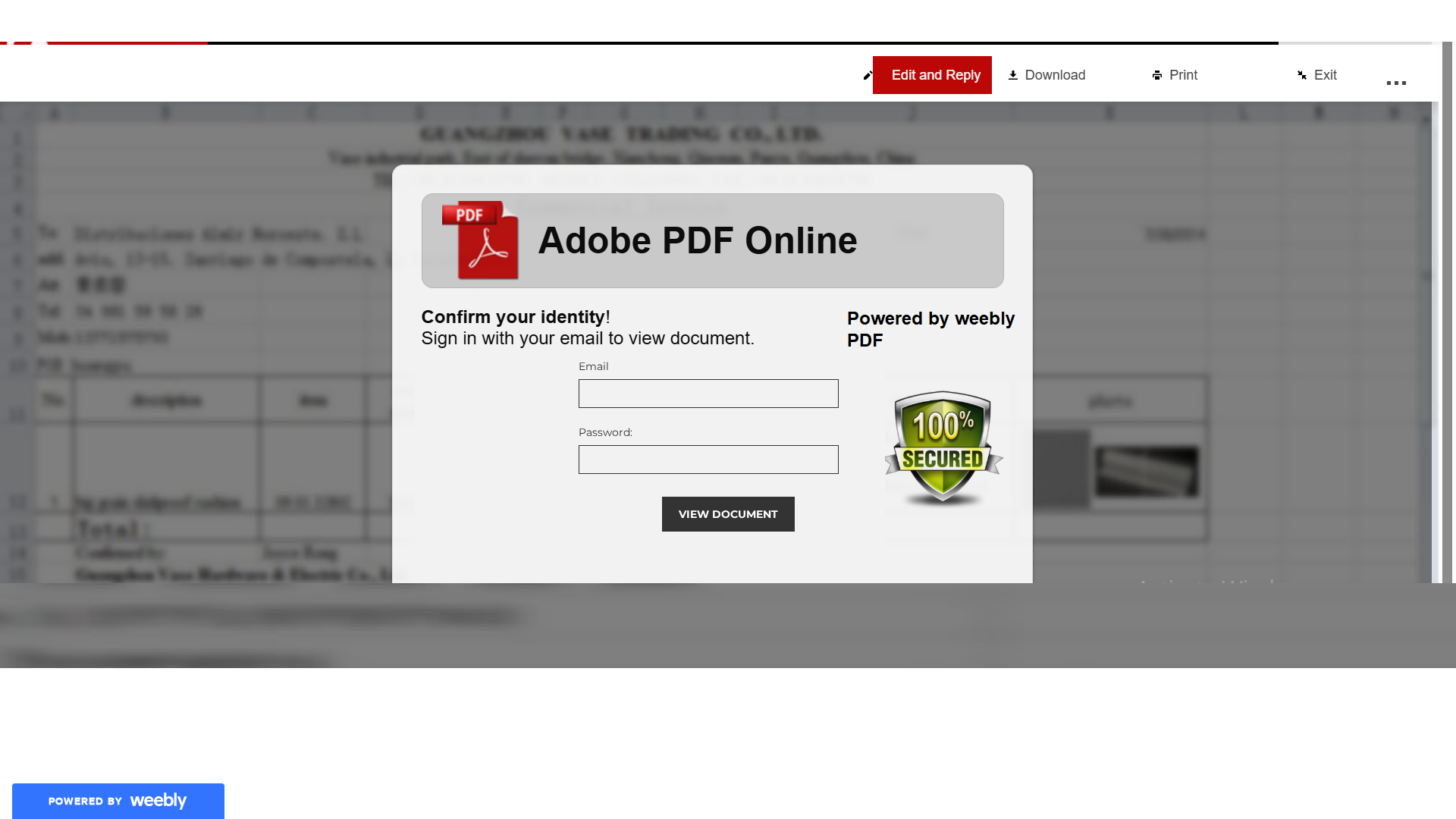This screenshot has height=819, width=1456.
Task: Focus the Email input field
Action: point(708,394)
